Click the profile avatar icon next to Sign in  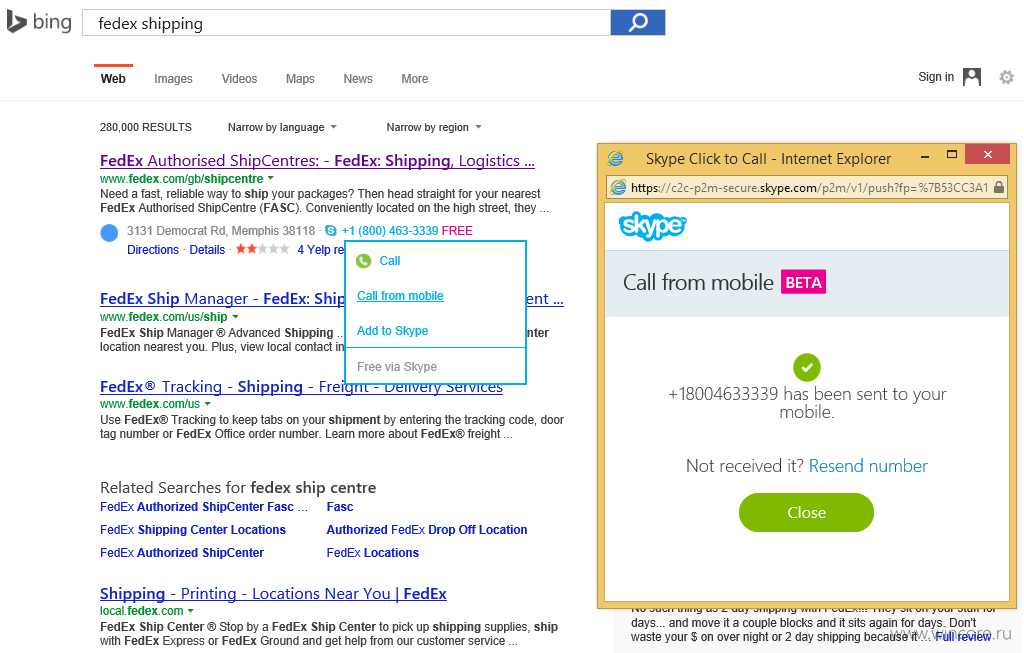tap(972, 77)
